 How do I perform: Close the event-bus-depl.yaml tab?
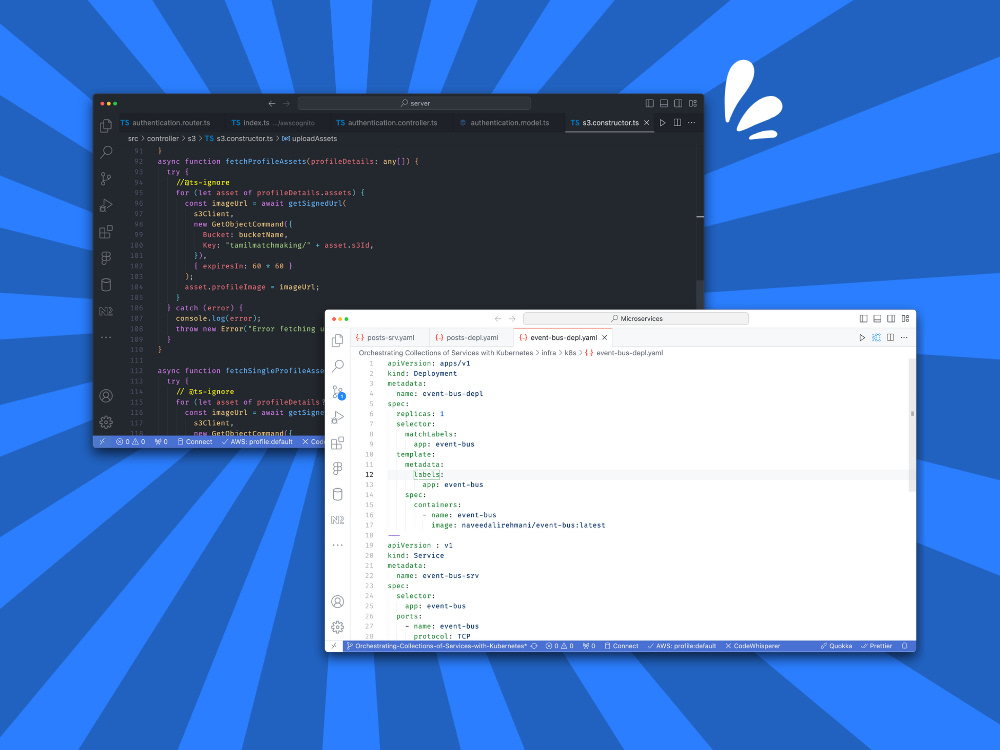click(605, 337)
